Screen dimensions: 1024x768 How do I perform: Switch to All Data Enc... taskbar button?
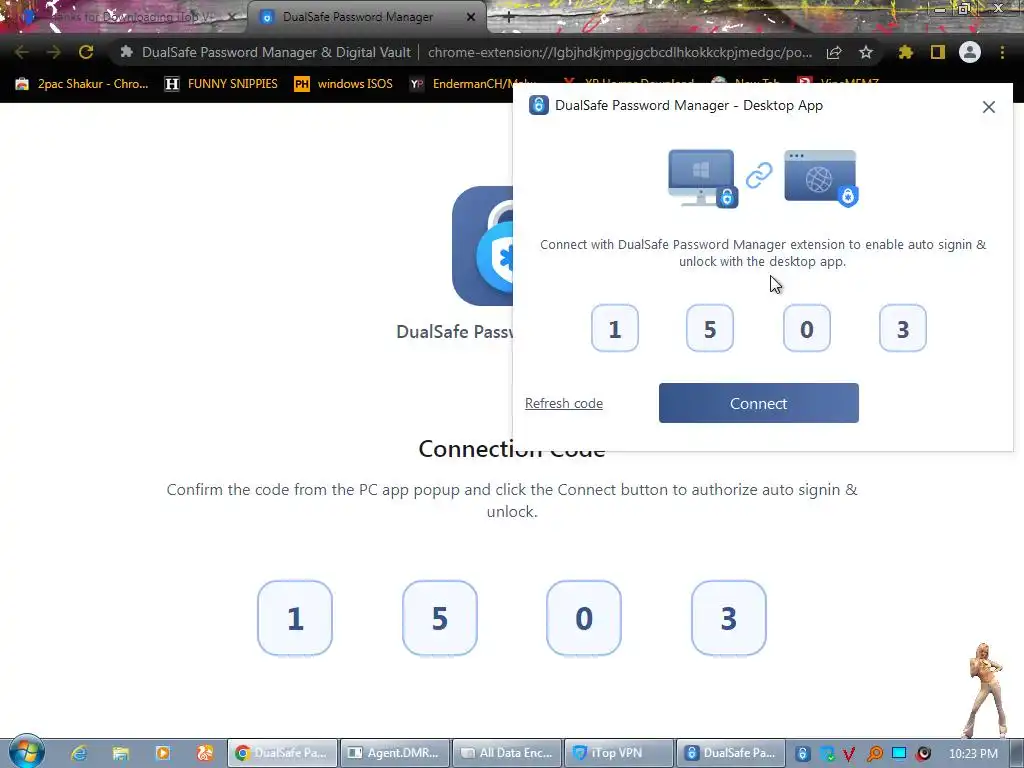pyautogui.click(x=507, y=753)
